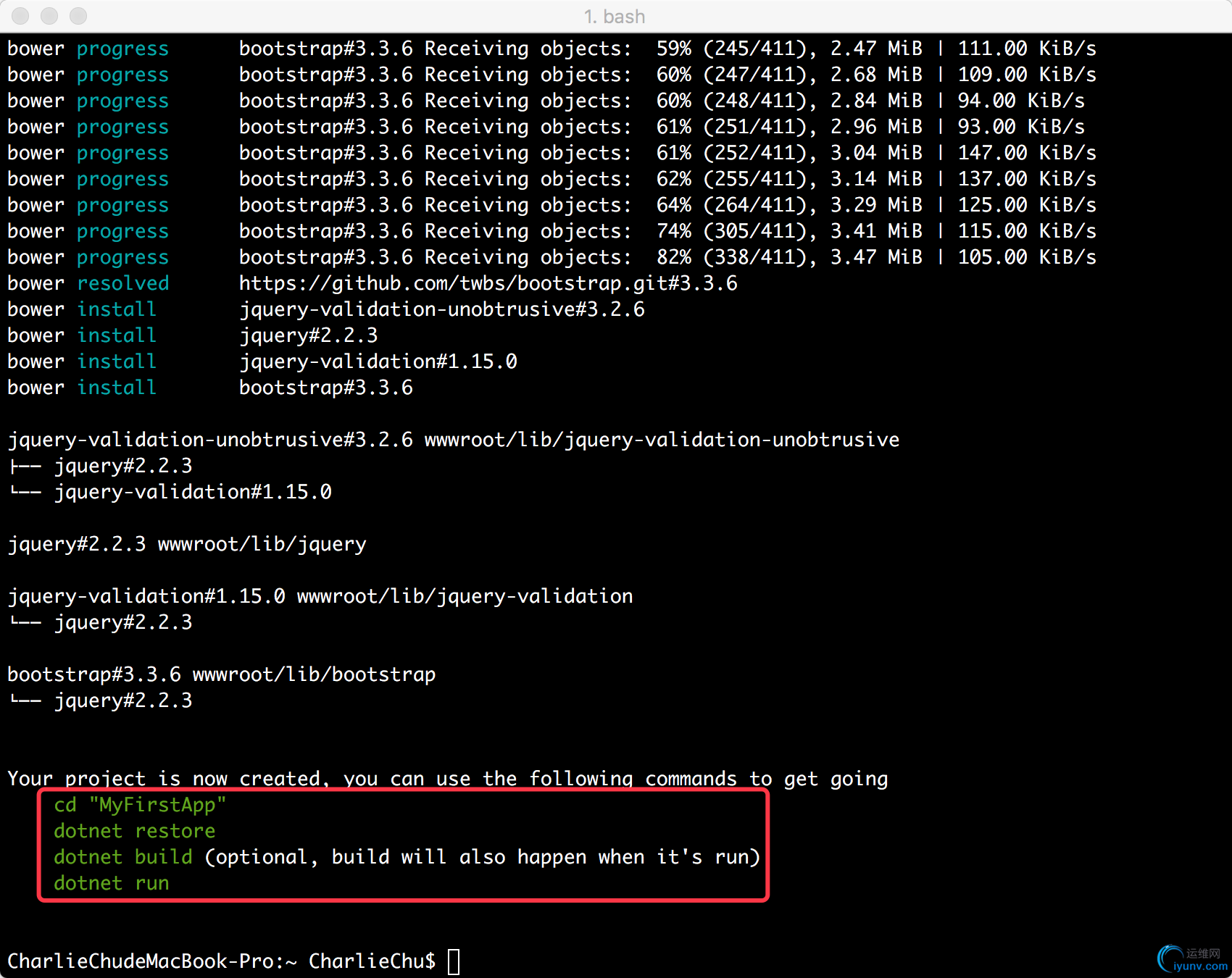Click the '93.00 KiB/s' transfer speed

(1022, 127)
